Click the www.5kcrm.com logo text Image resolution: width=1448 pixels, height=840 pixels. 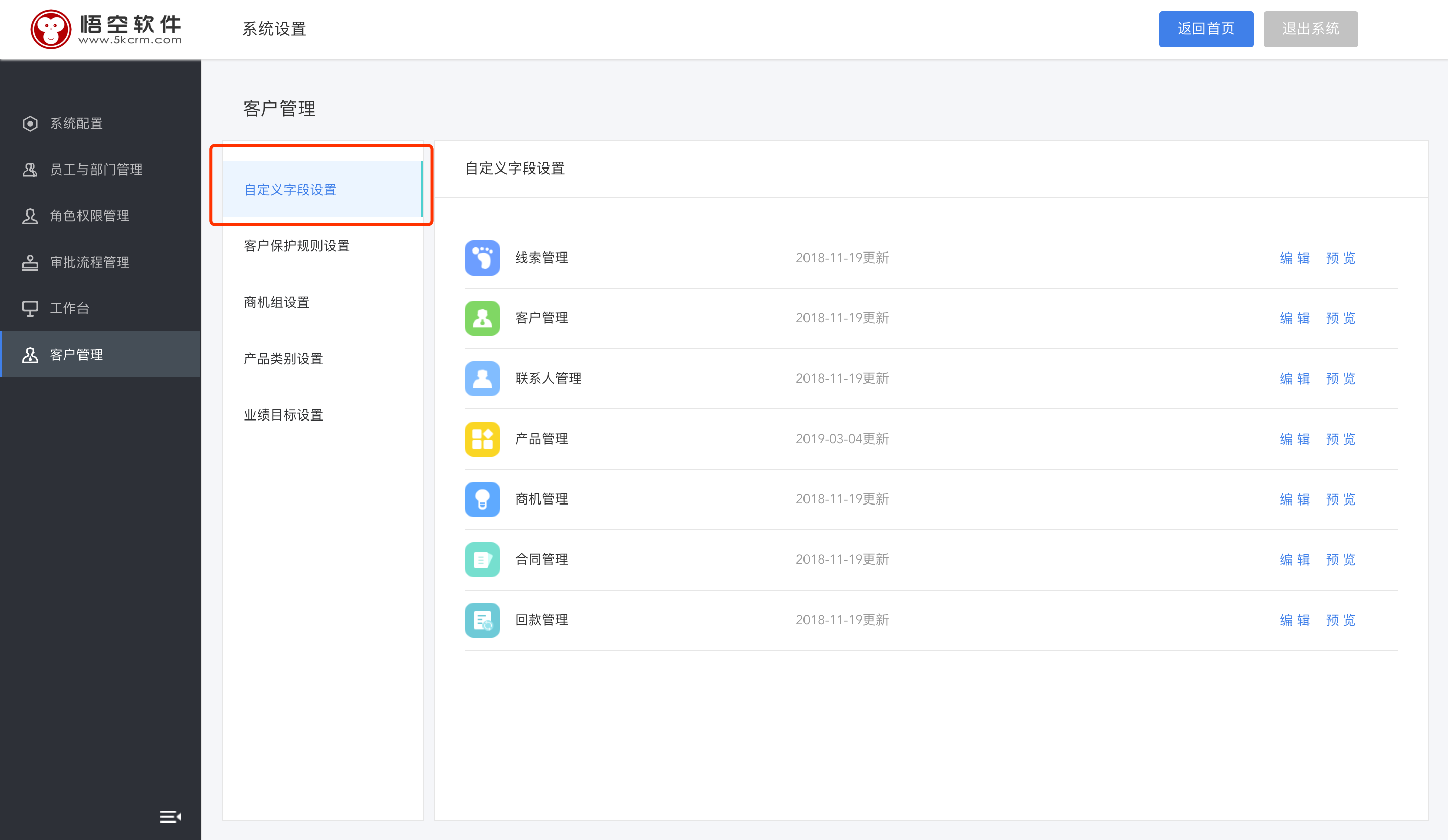[x=130, y=40]
